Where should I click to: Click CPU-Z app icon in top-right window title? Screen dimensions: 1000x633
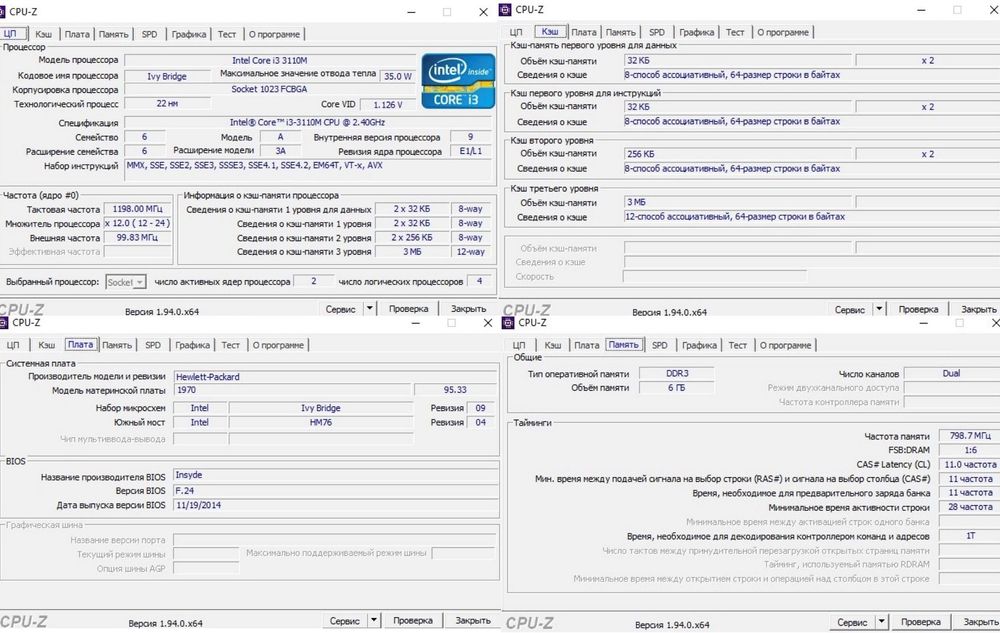506,10
